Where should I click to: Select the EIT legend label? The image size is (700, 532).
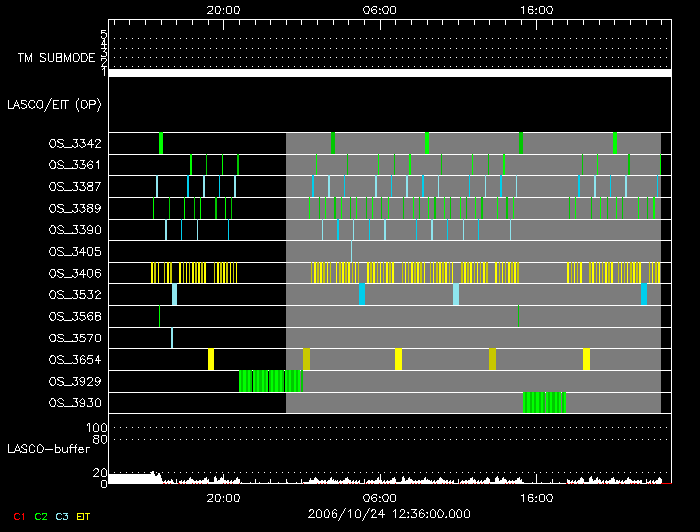[83, 515]
